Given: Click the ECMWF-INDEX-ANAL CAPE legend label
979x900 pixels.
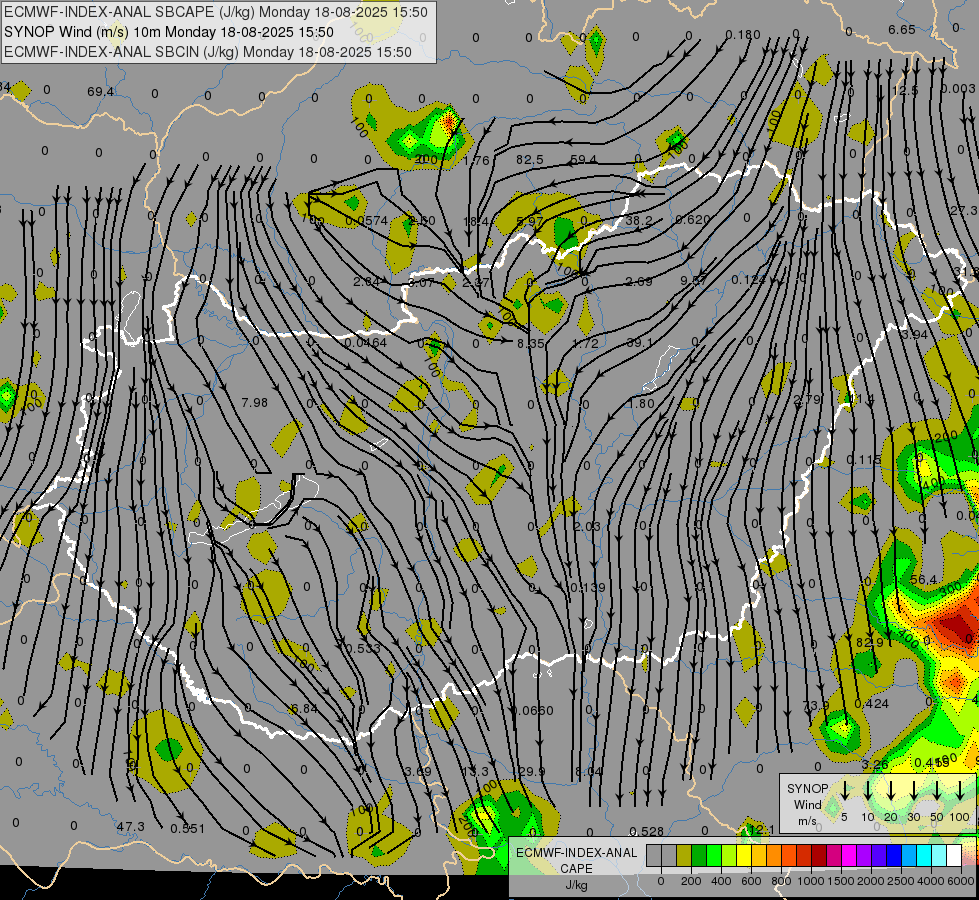Looking at the screenshot, I should tap(576, 860).
